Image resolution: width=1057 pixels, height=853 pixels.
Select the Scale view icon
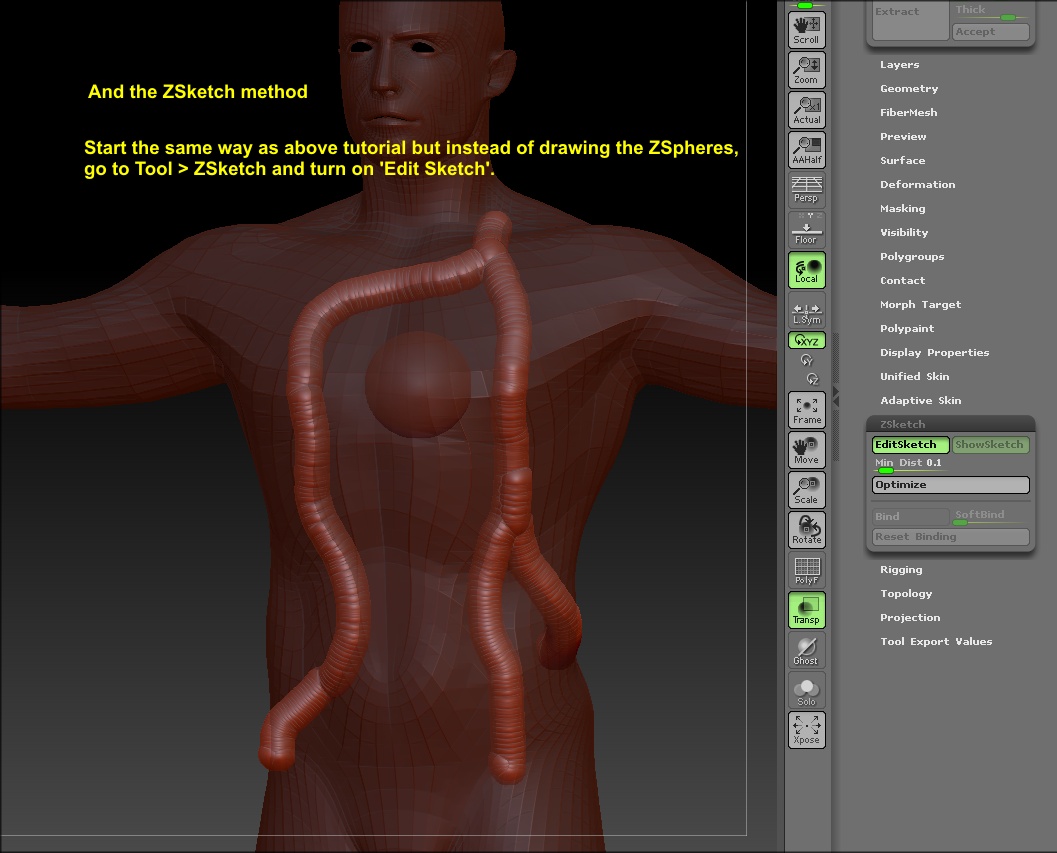pos(806,490)
